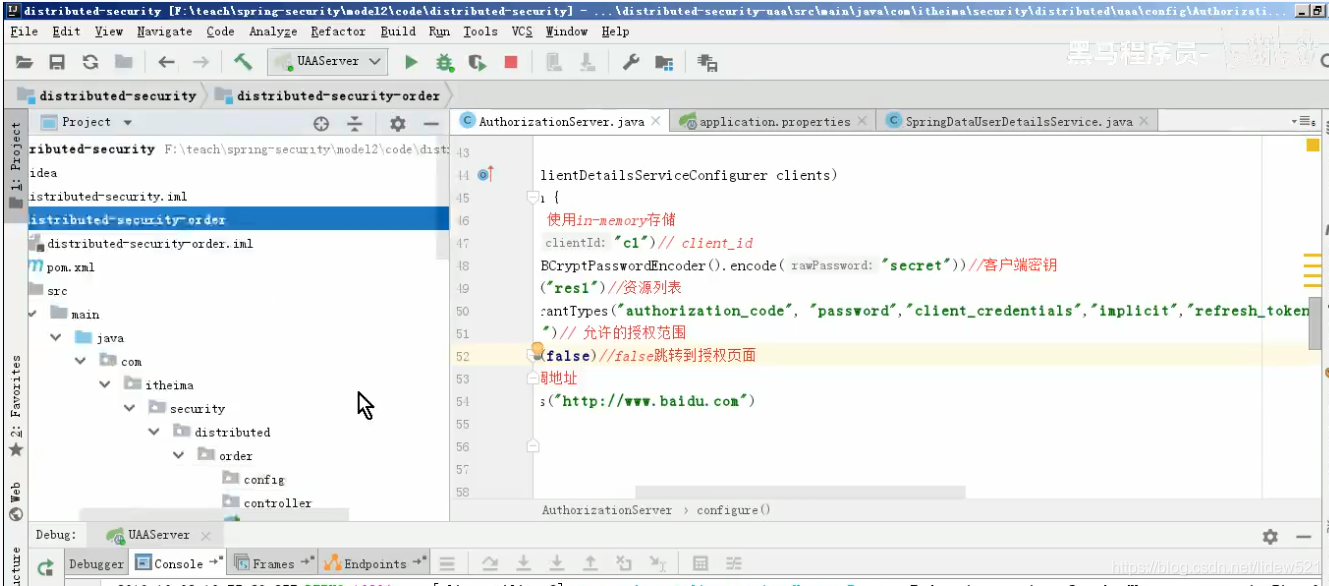This screenshot has height=586, width=1329.
Task: Collapse all in Project panel
Action: 354,123
